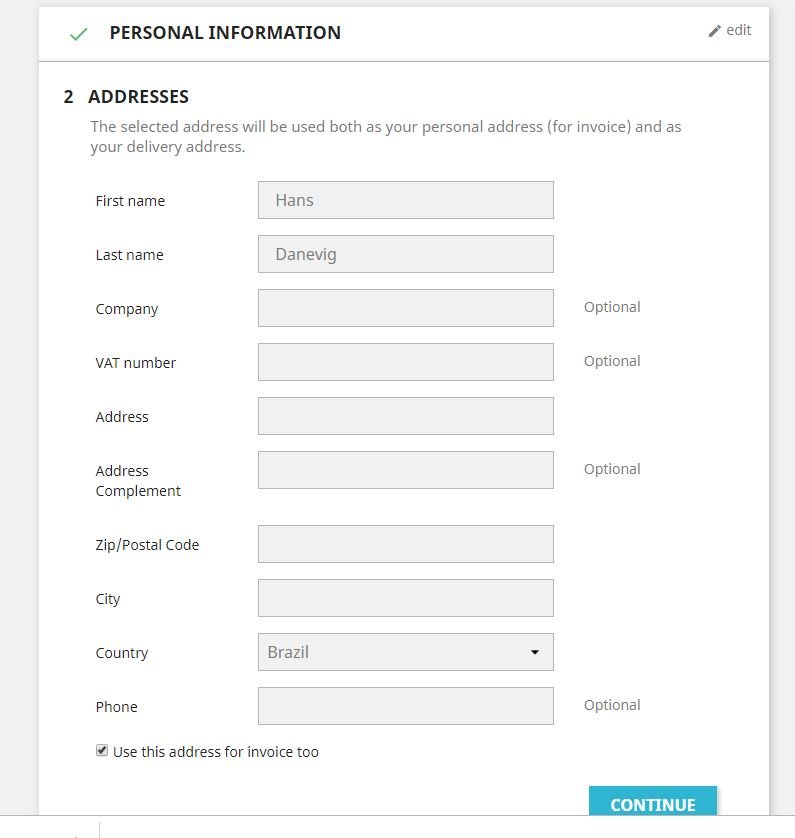The image size is (795, 838).
Task: Click the Address Complement label text
Action: (138, 481)
